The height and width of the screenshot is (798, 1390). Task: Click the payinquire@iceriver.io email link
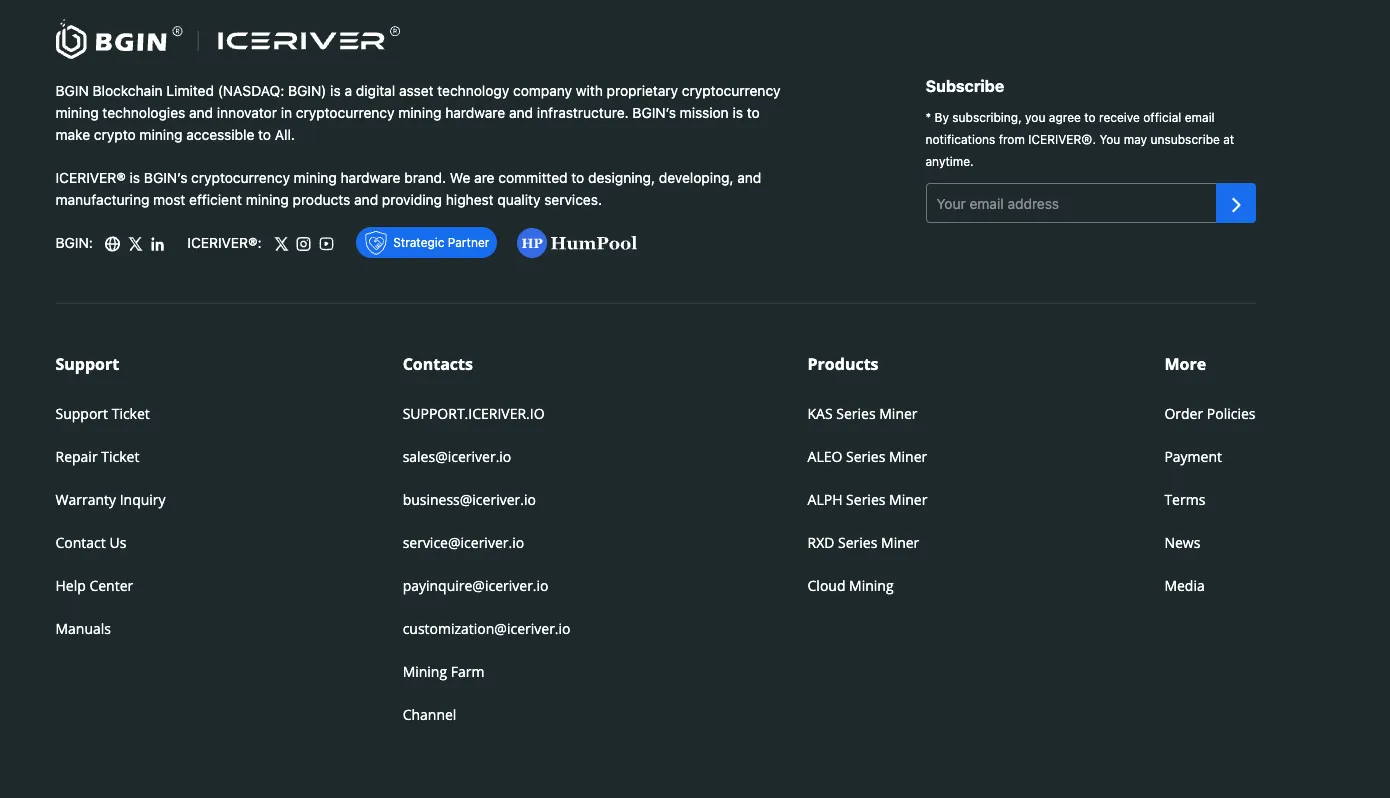pyautogui.click(x=476, y=586)
